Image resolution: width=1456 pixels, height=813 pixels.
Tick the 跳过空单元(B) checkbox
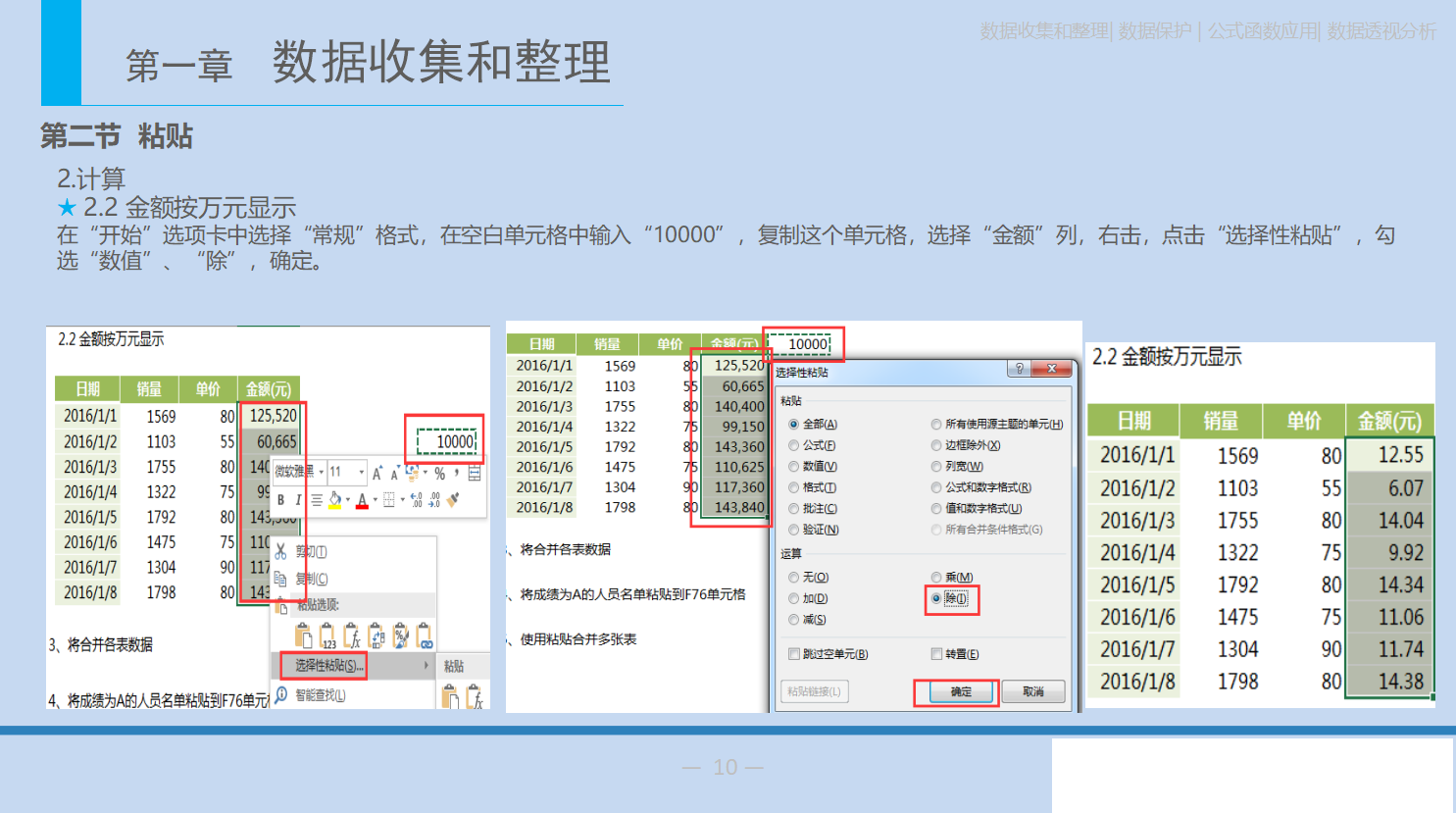(794, 654)
